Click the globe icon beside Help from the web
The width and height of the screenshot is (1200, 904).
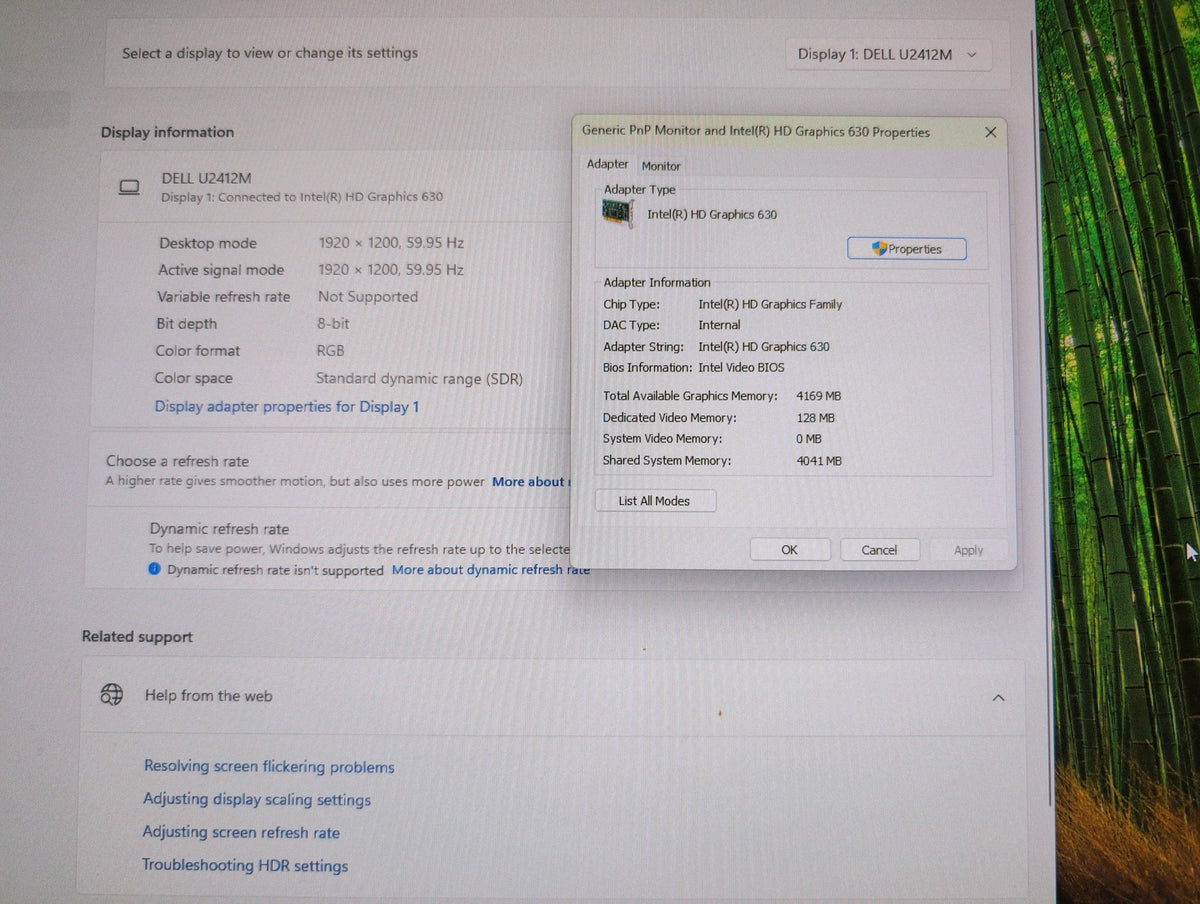tap(111, 695)
